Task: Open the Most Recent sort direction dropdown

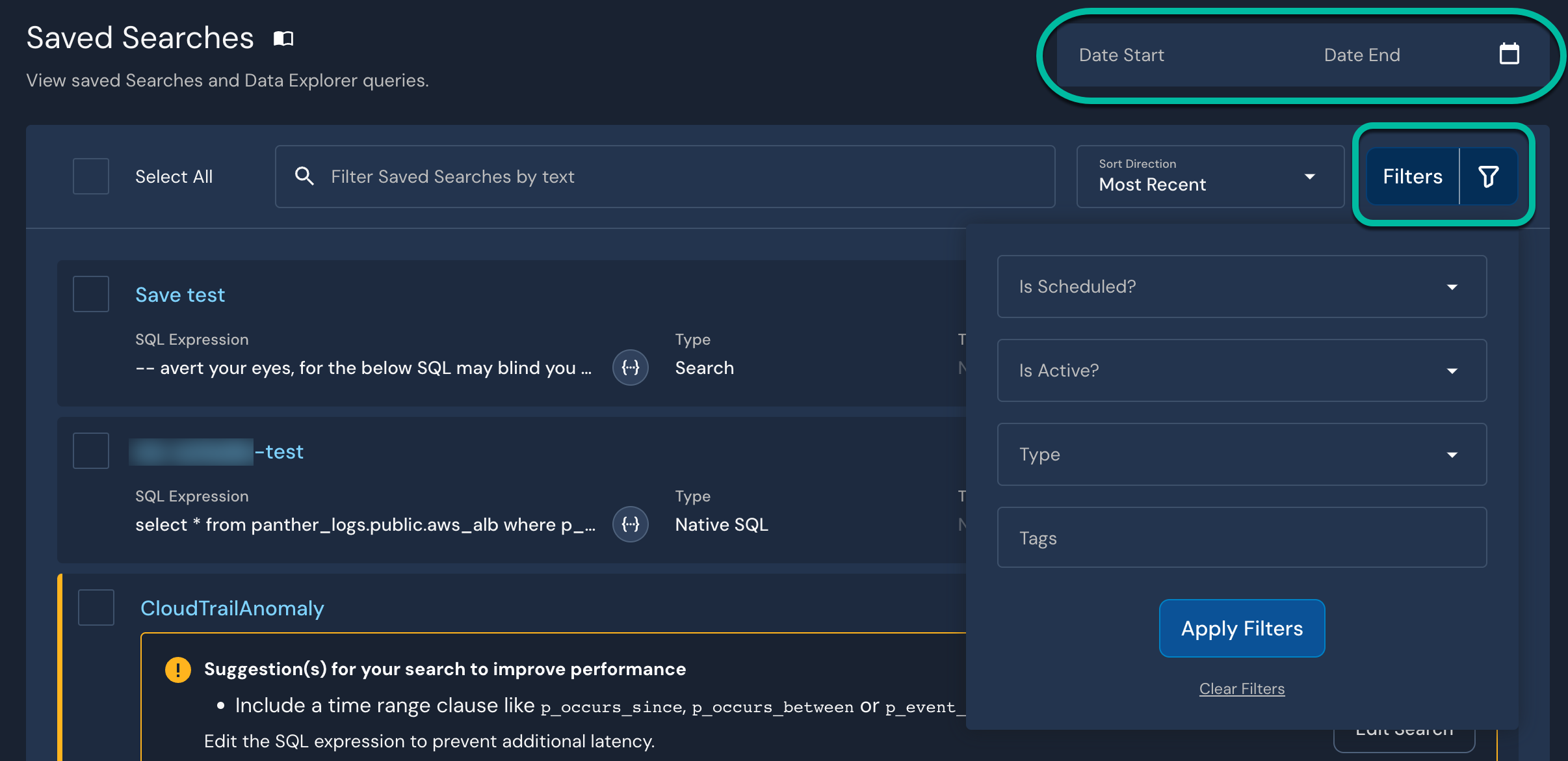Action: (x=1209, y=176)
